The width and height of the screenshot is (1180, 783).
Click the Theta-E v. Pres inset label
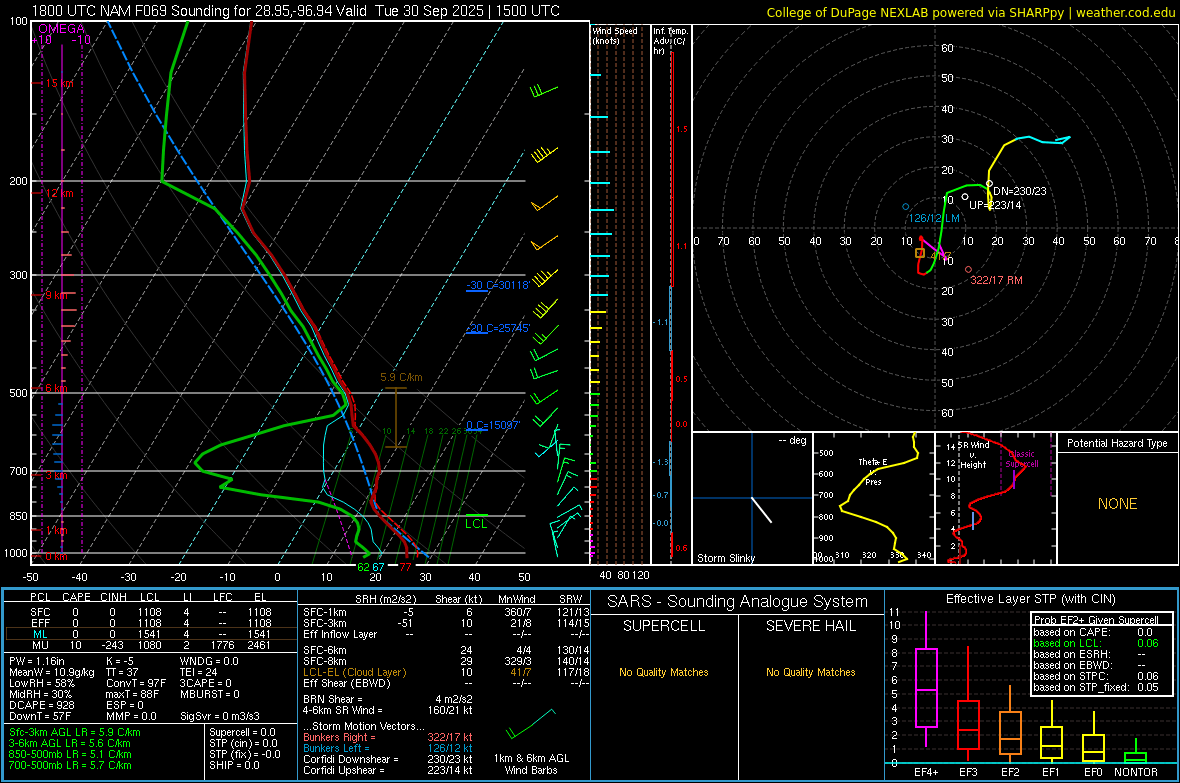click(873, 471)
